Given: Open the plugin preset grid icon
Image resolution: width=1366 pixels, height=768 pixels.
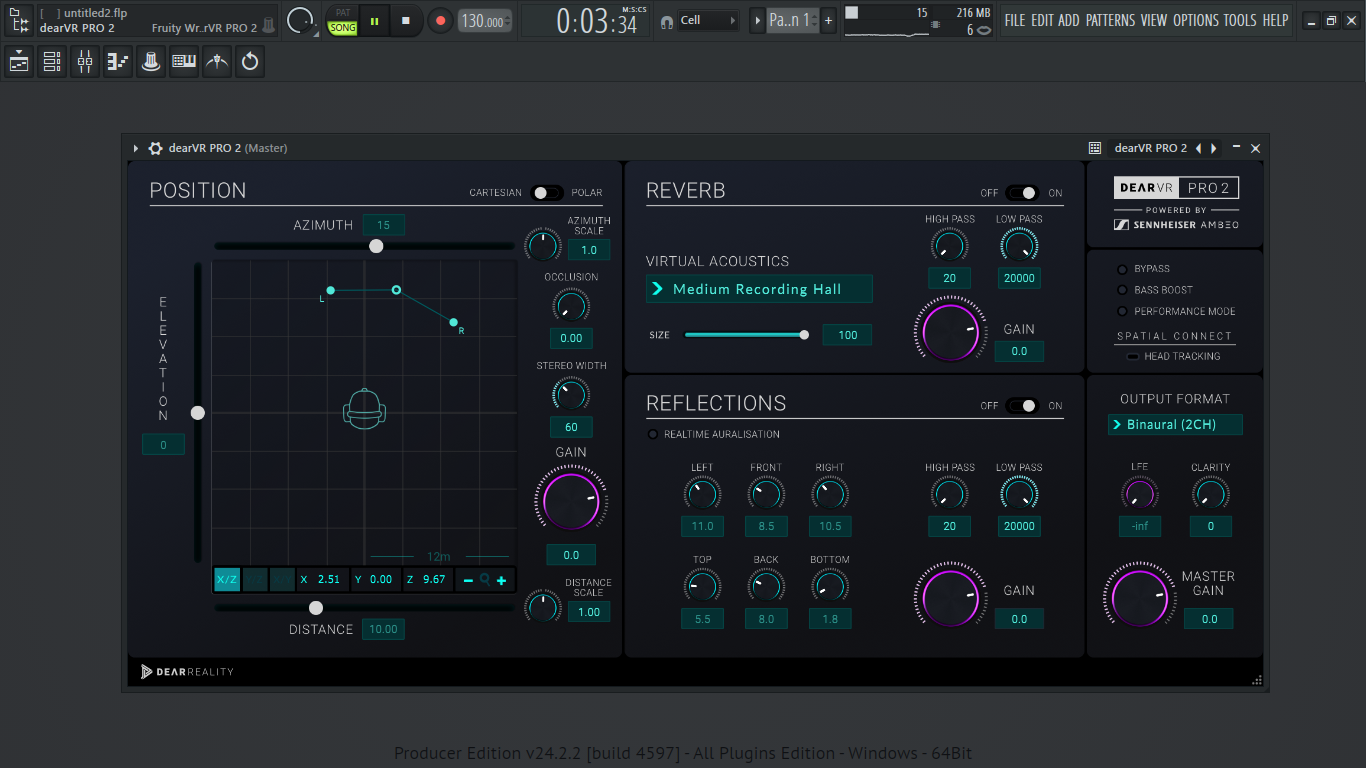Looking at the screenshot, I should pyautogui.click(x=1095, y=148).
